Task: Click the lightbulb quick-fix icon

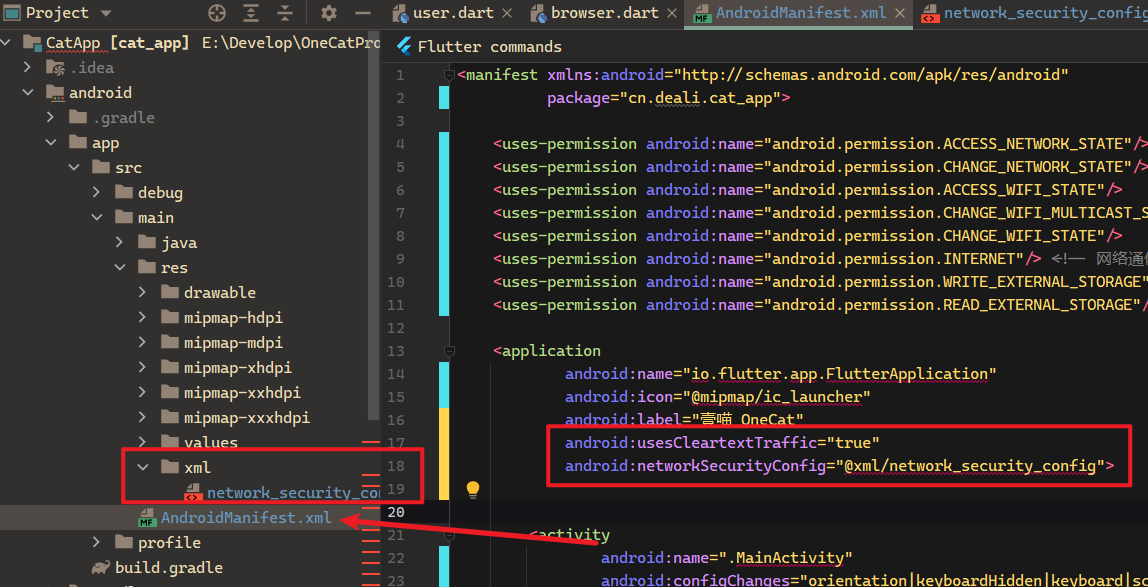Action: [x=473, y=489]
